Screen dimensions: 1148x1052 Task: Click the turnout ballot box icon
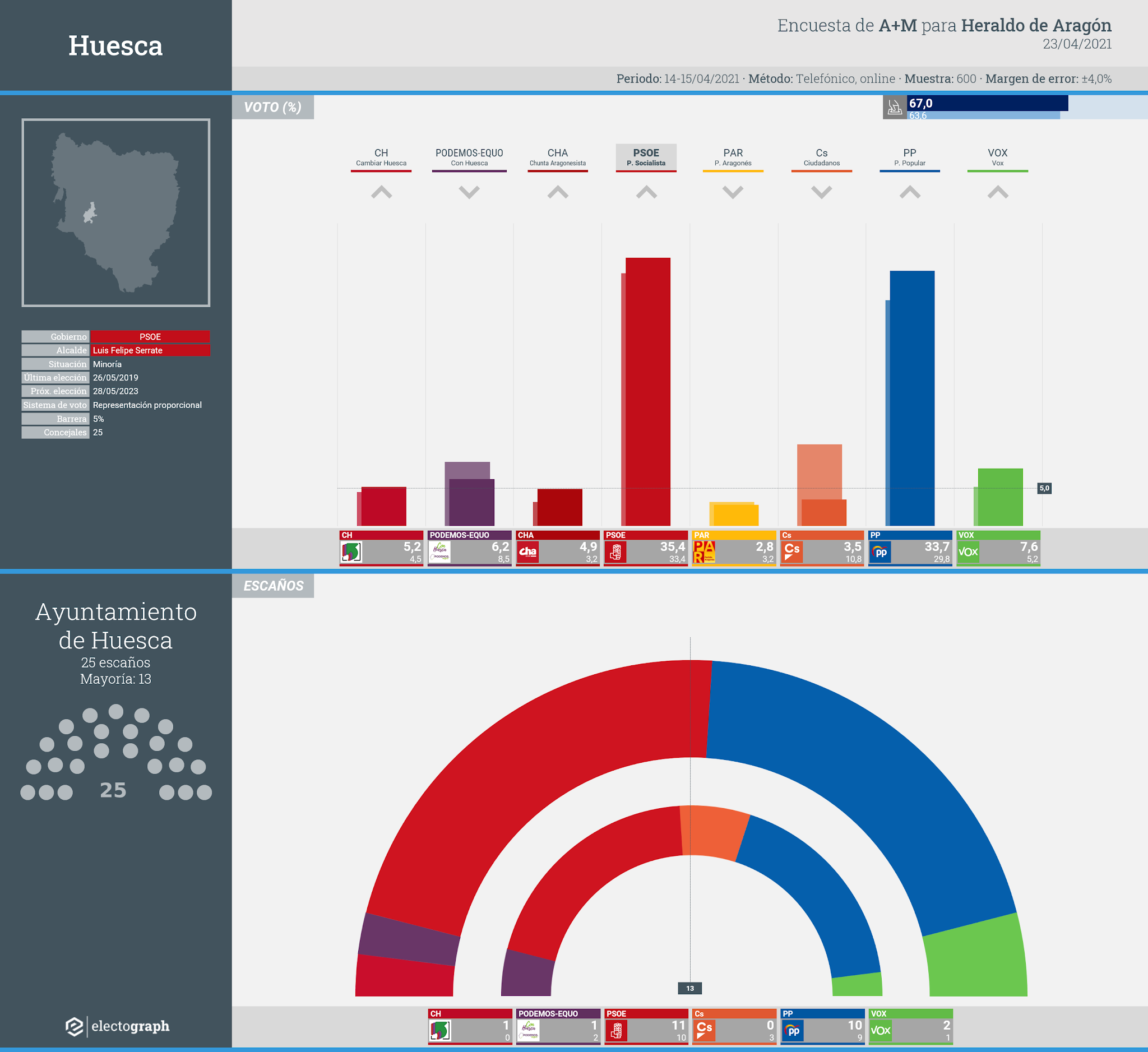point(895,107)
